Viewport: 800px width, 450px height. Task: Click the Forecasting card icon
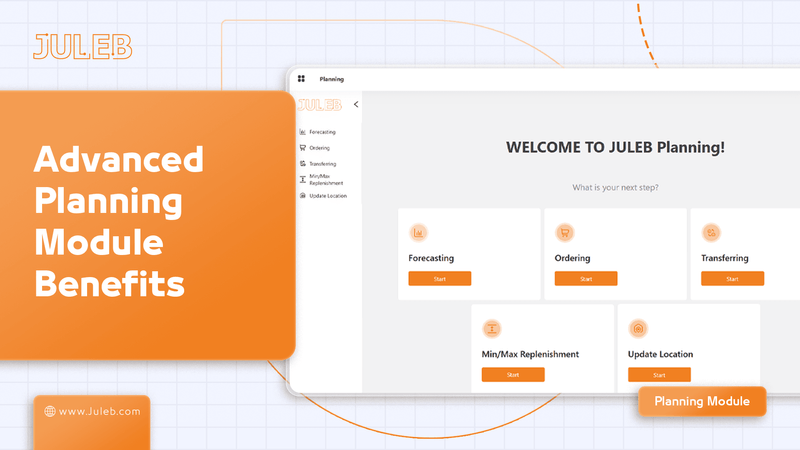pos(418,232)
